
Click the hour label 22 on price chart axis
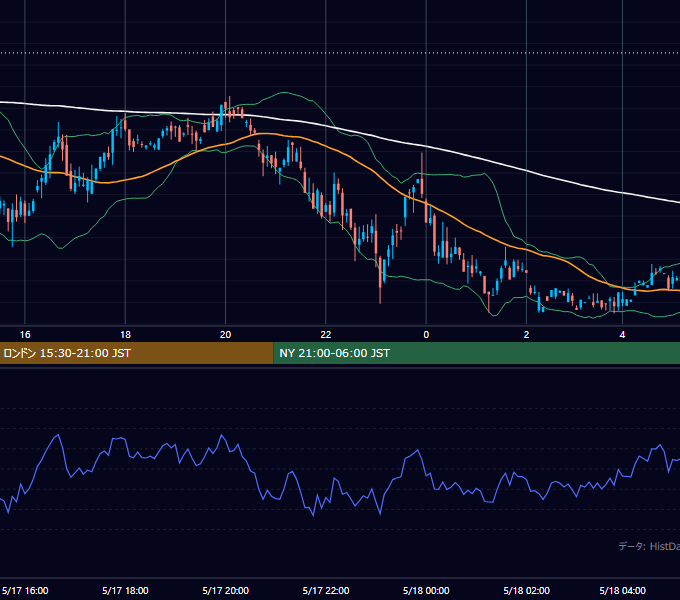326,334
